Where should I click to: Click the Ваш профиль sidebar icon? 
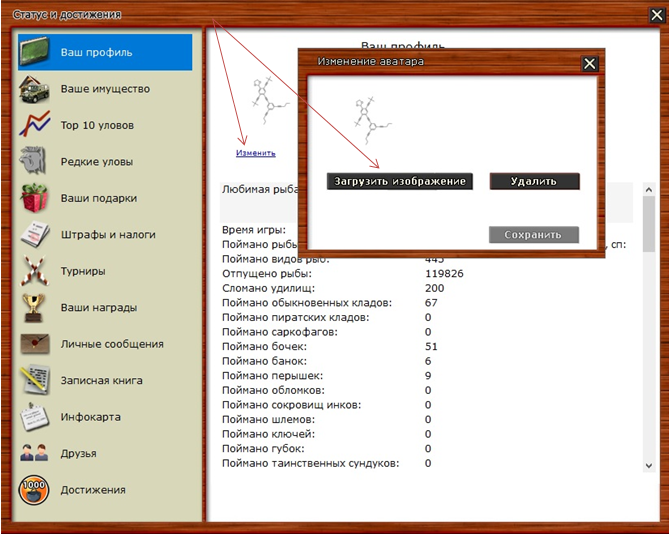36,52
